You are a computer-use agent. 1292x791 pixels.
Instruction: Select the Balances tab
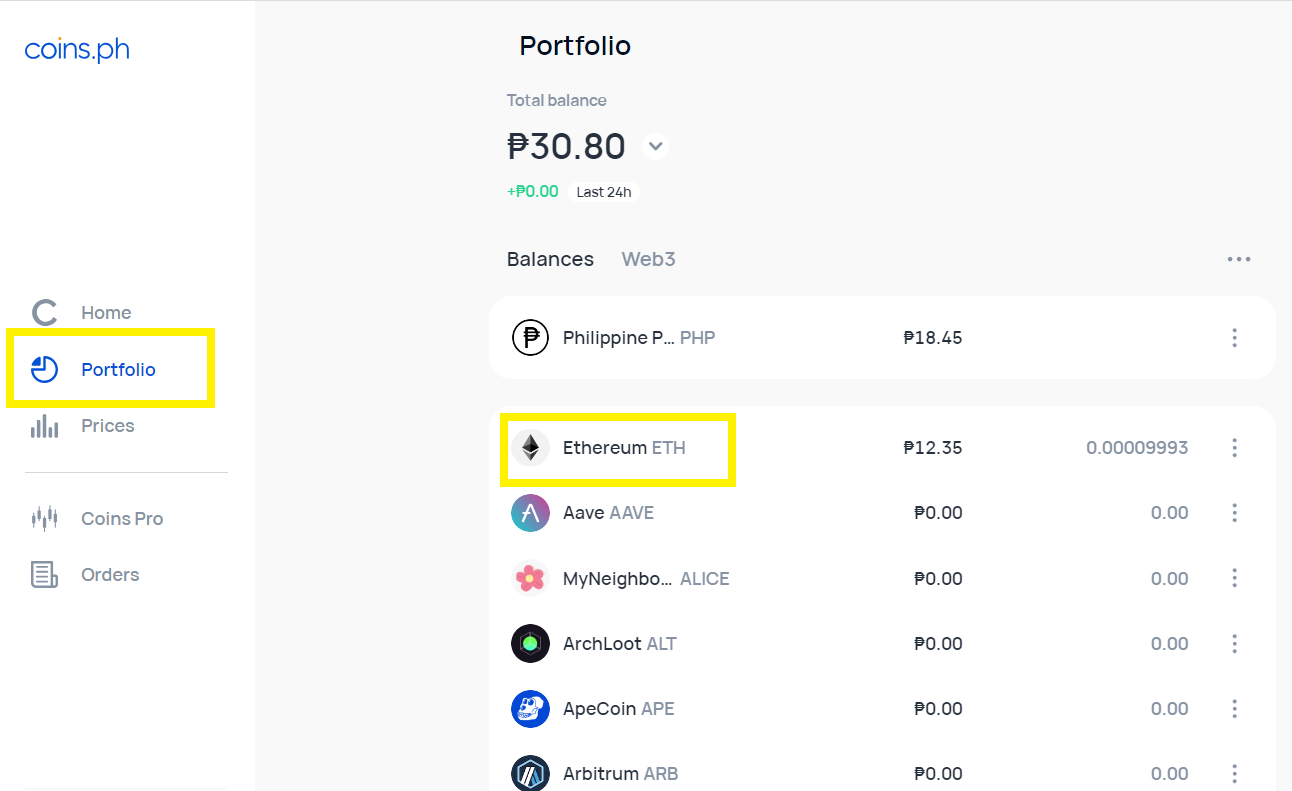pos(550,258)
